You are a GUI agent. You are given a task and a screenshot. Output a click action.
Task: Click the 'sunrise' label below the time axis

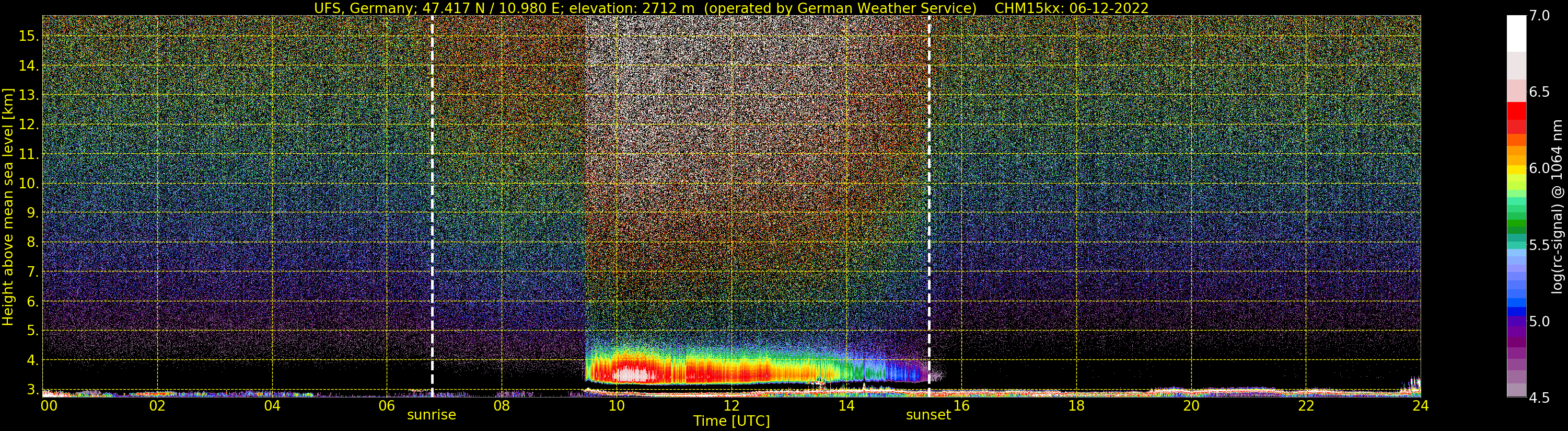click(432, 415)
